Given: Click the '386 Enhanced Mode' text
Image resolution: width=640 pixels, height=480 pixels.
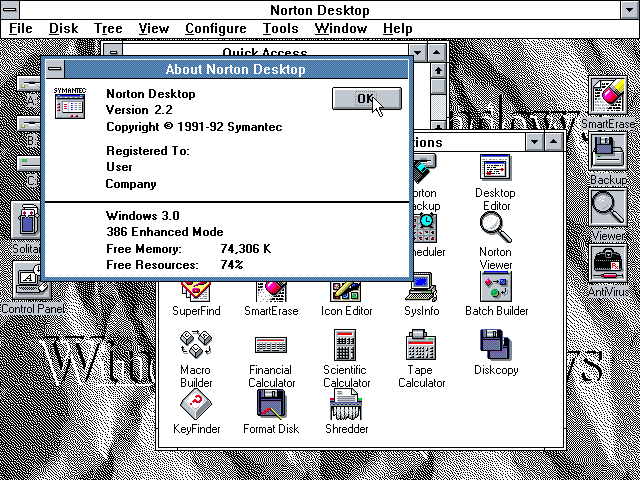Looking at the screenshot, I should pos(165,232).
